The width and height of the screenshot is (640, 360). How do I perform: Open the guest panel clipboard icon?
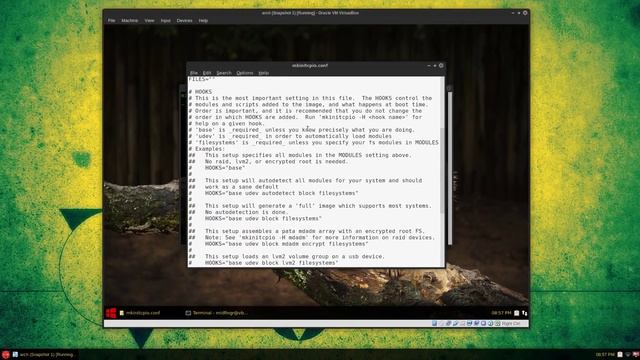point(516,313)
